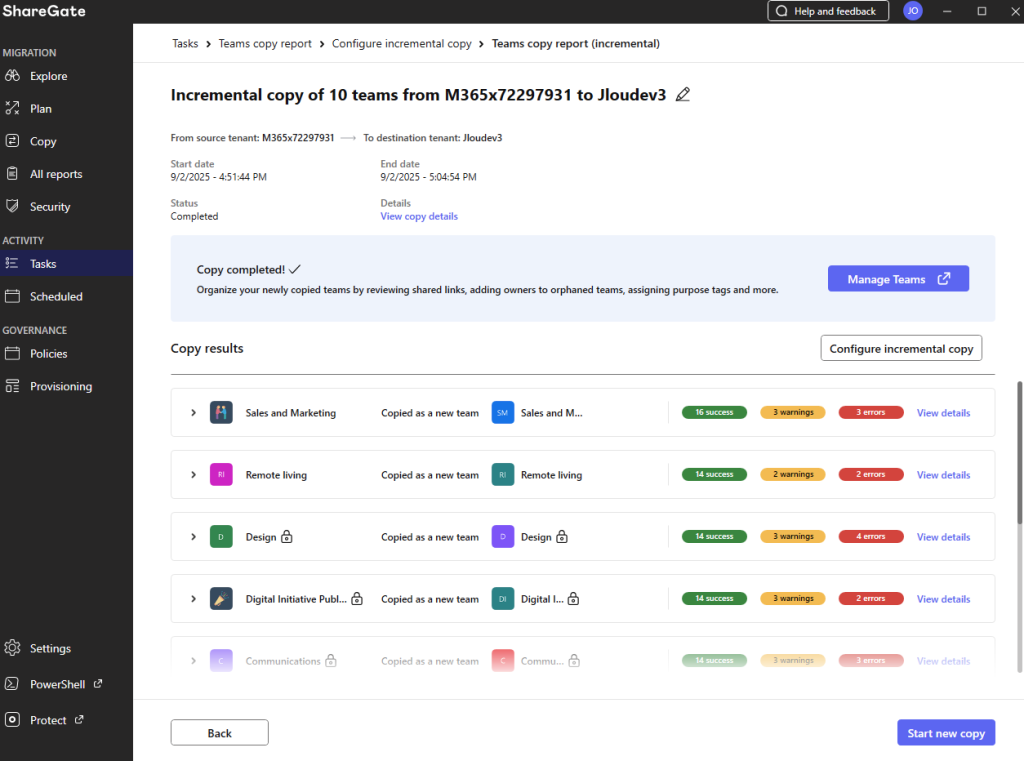Click Design purple destination icon

(502, 537)
